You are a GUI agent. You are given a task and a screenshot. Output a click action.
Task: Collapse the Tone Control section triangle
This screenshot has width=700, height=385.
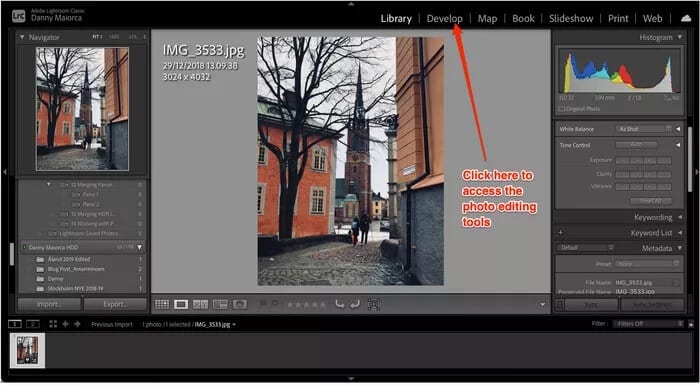[x=678, y=145]
